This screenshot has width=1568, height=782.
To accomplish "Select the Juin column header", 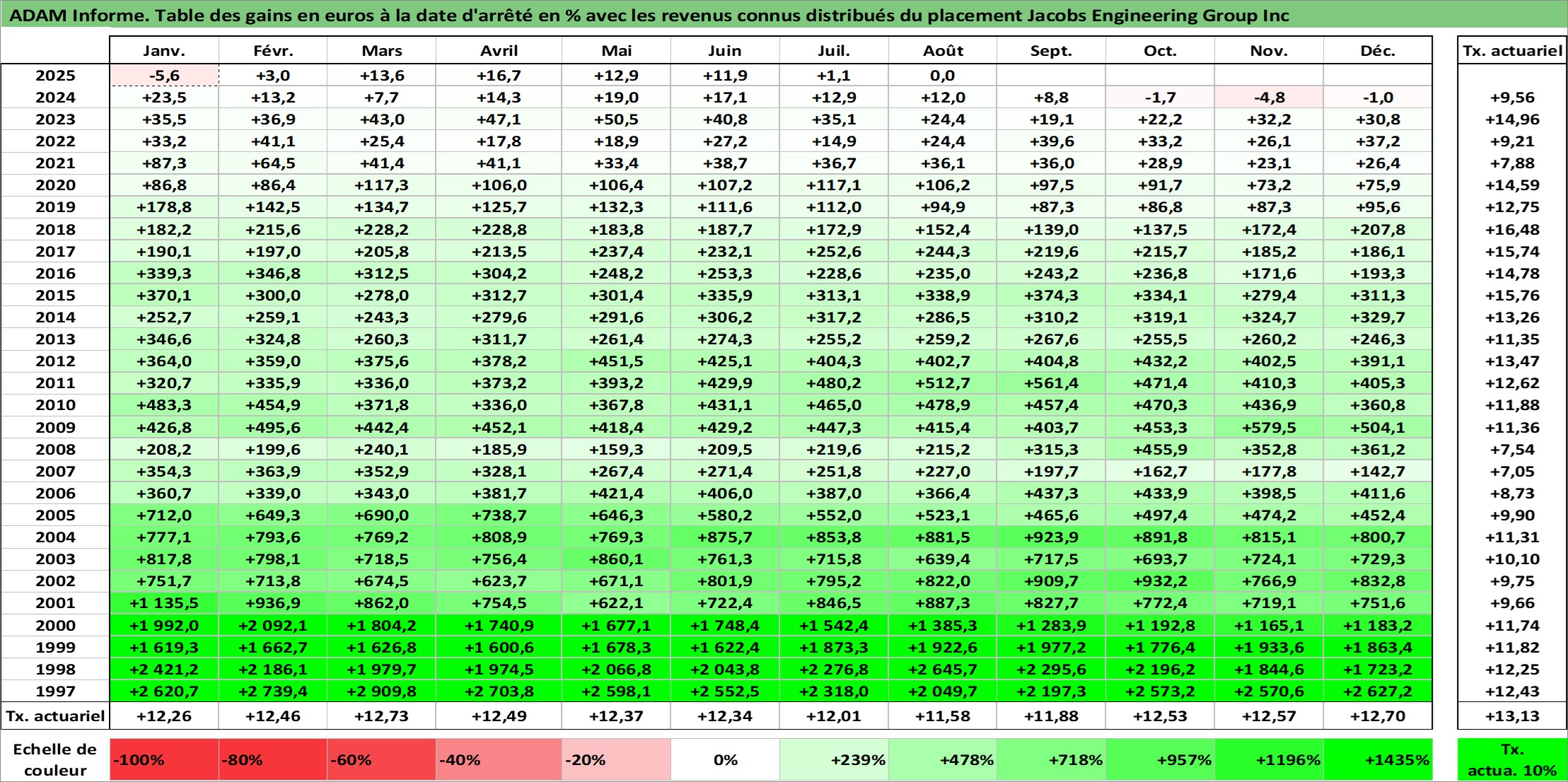I will (x=725, y=50).
